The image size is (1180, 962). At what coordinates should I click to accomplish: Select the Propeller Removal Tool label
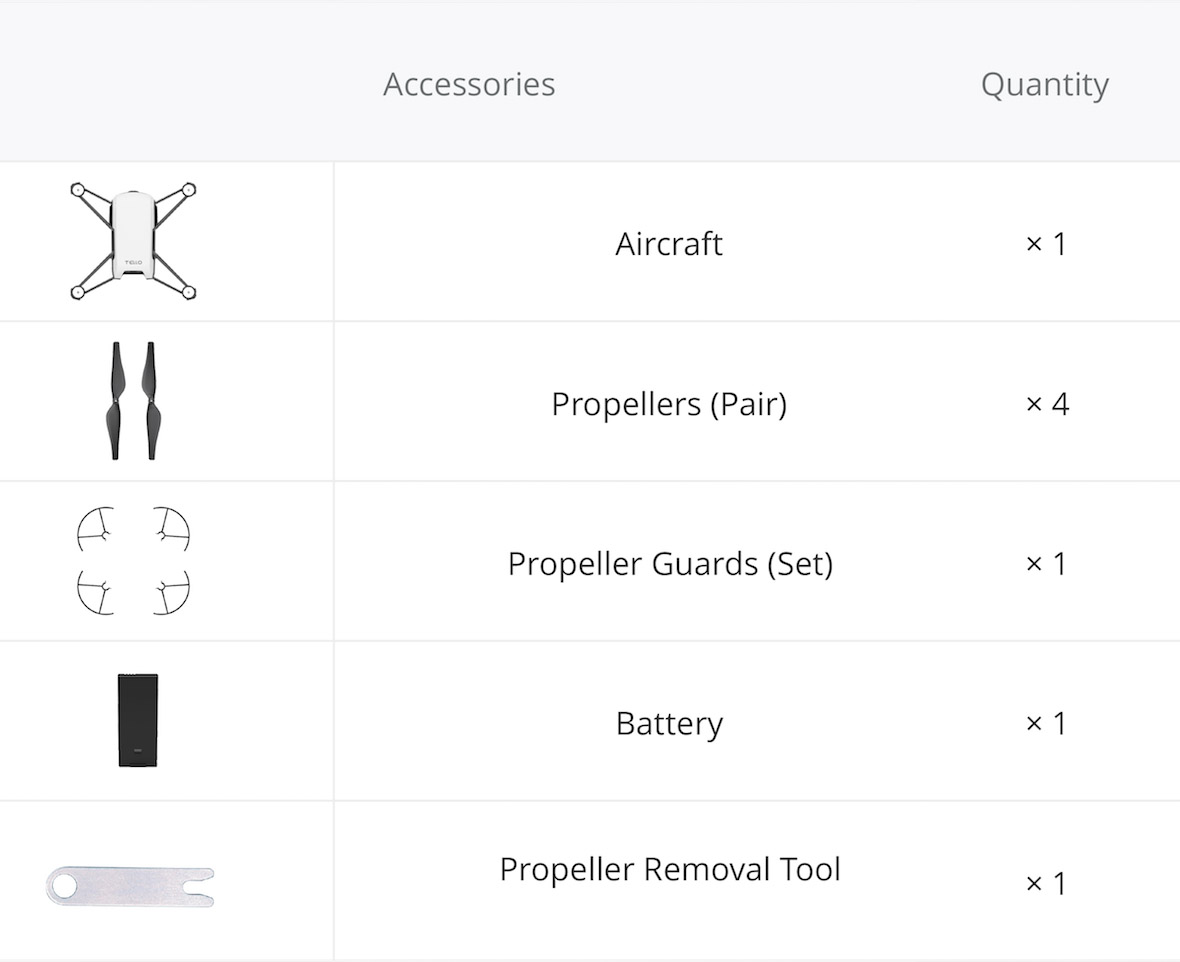[670, 869]
